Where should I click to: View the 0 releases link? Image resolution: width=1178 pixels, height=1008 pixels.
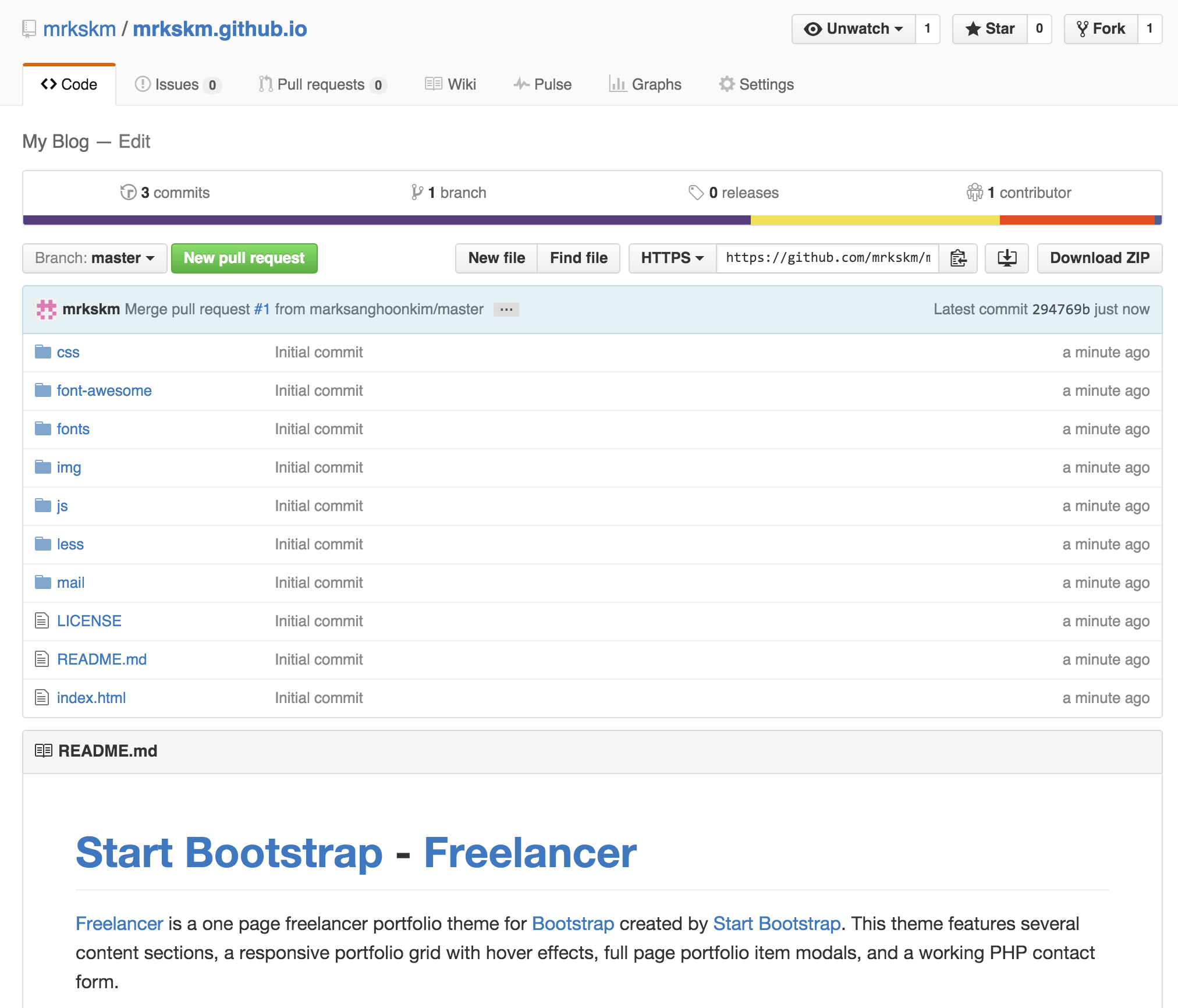pos(733,192)
